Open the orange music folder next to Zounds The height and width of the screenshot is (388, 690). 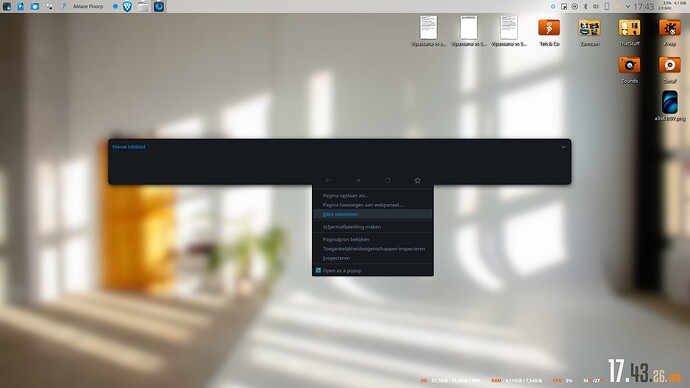[670, 70]
